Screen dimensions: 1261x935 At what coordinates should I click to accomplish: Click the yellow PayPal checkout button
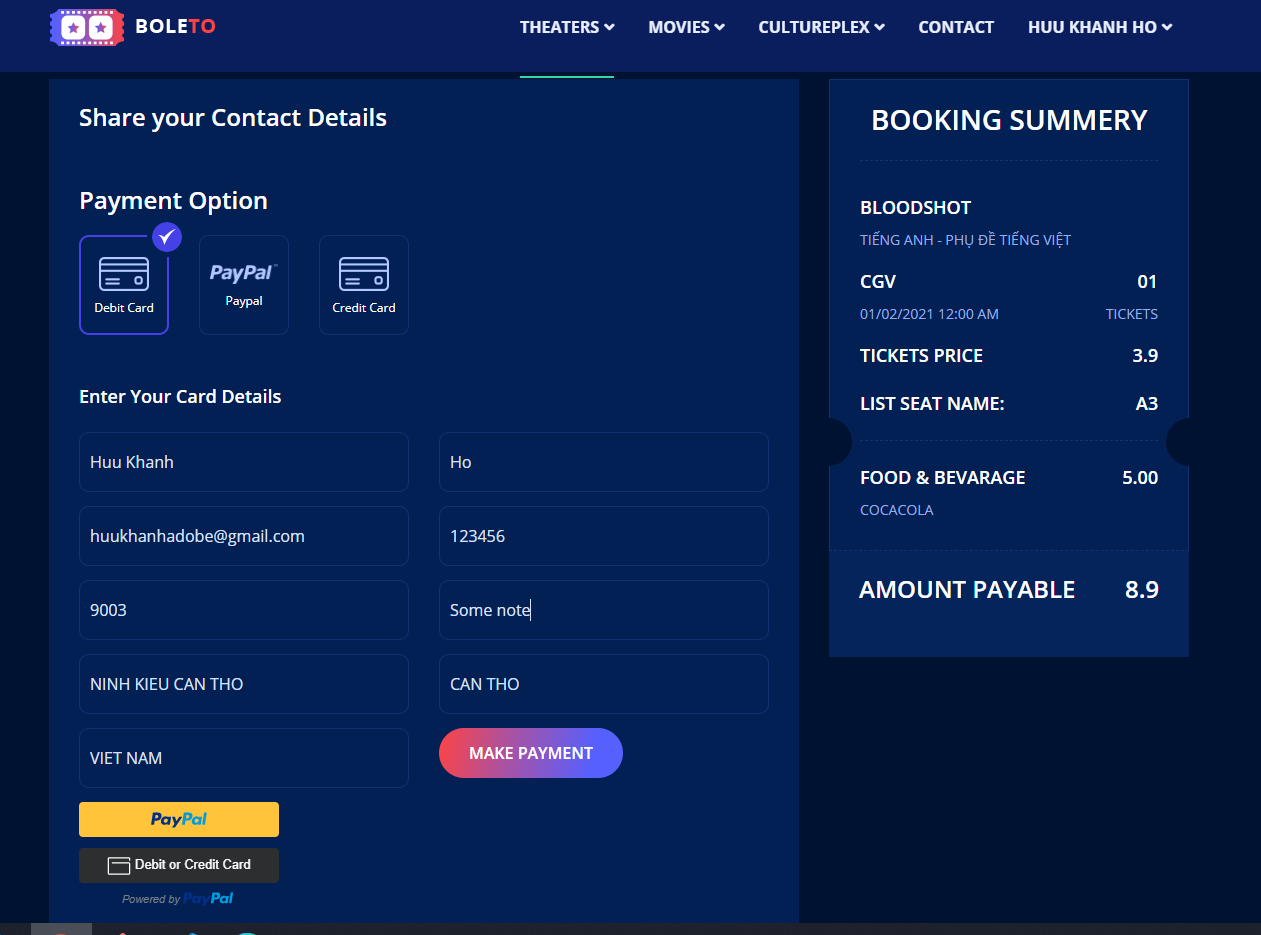coord(179,819)
